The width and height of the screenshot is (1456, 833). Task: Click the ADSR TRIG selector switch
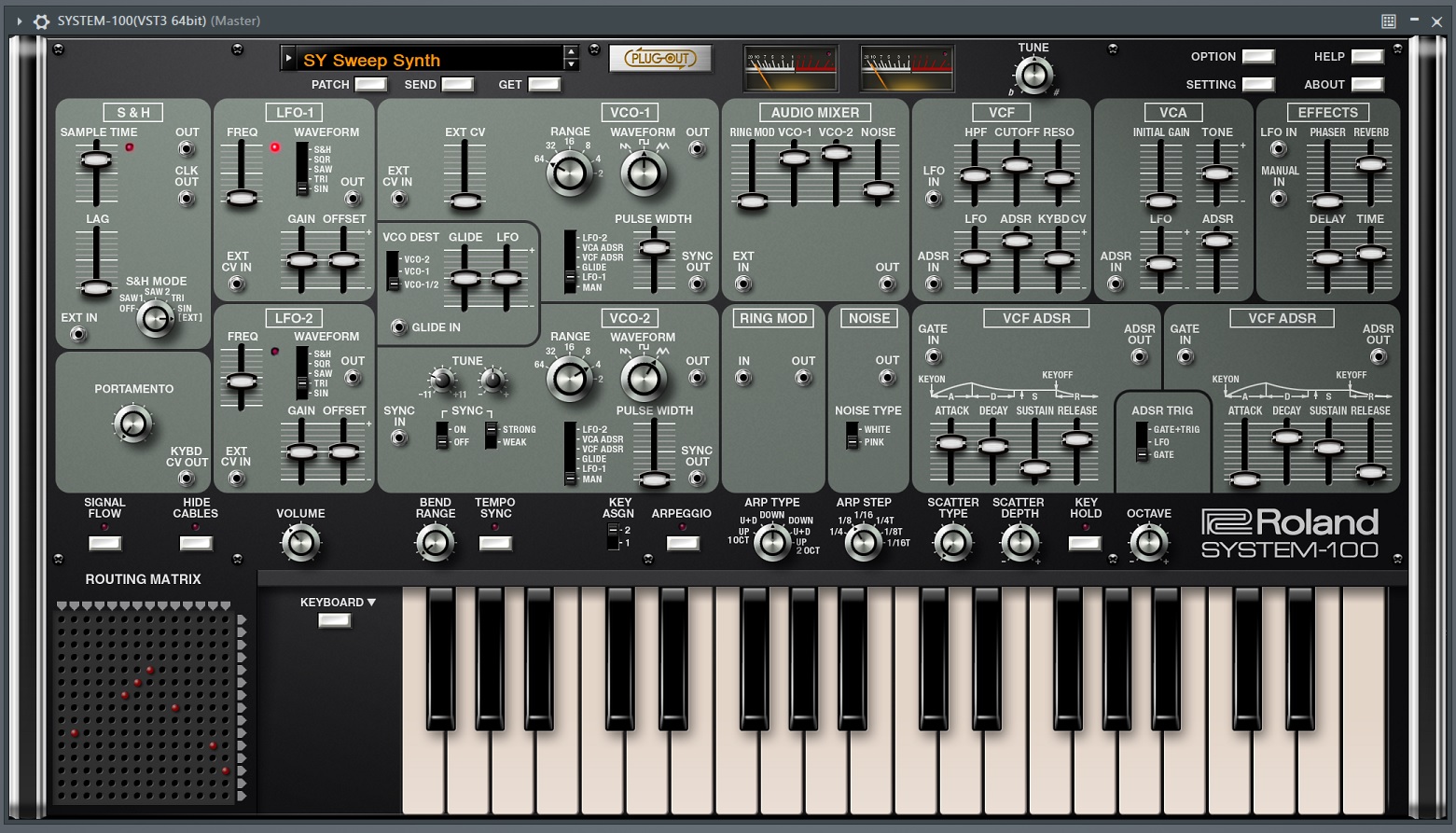point(1142,442)
